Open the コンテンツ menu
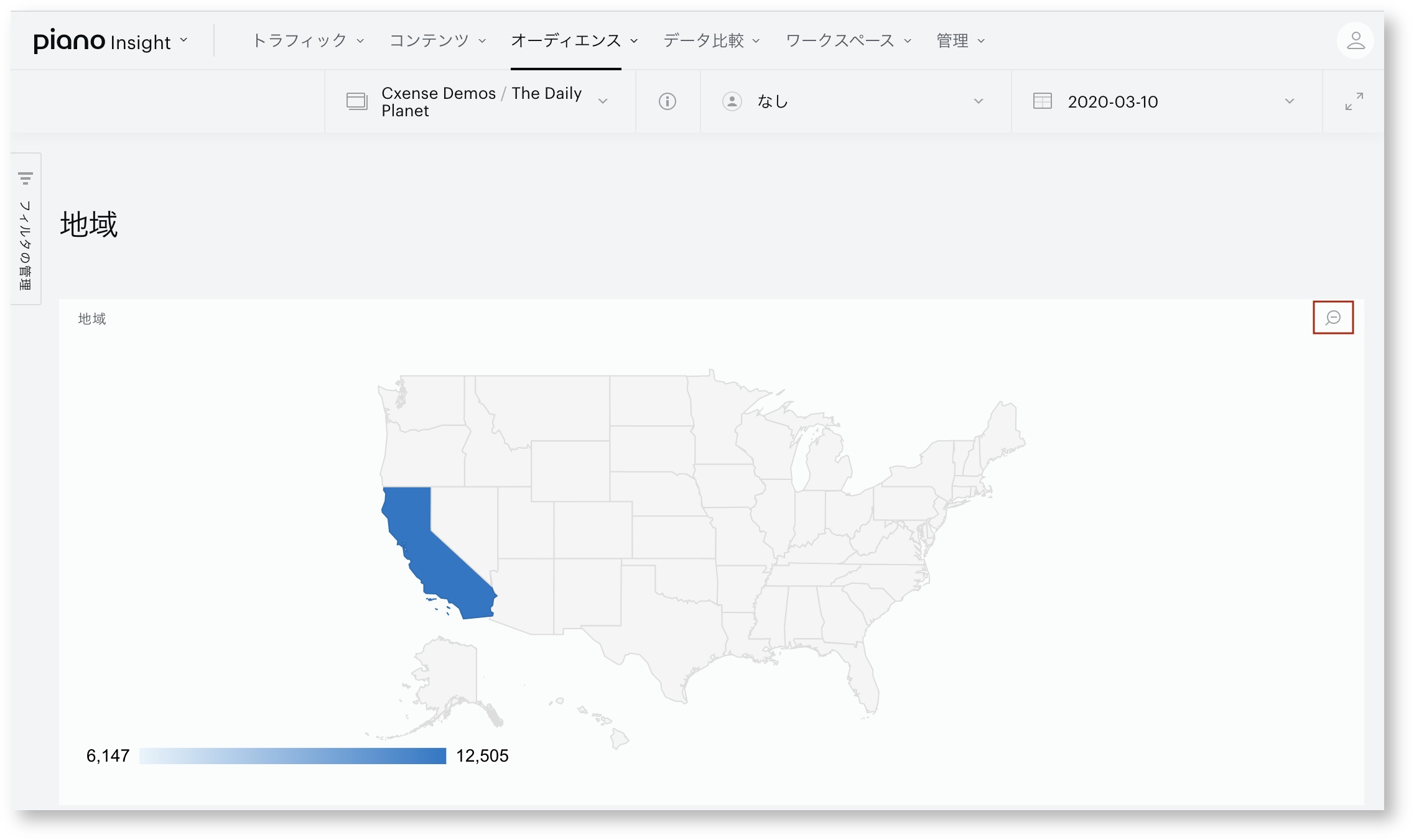 coord(437,41)
